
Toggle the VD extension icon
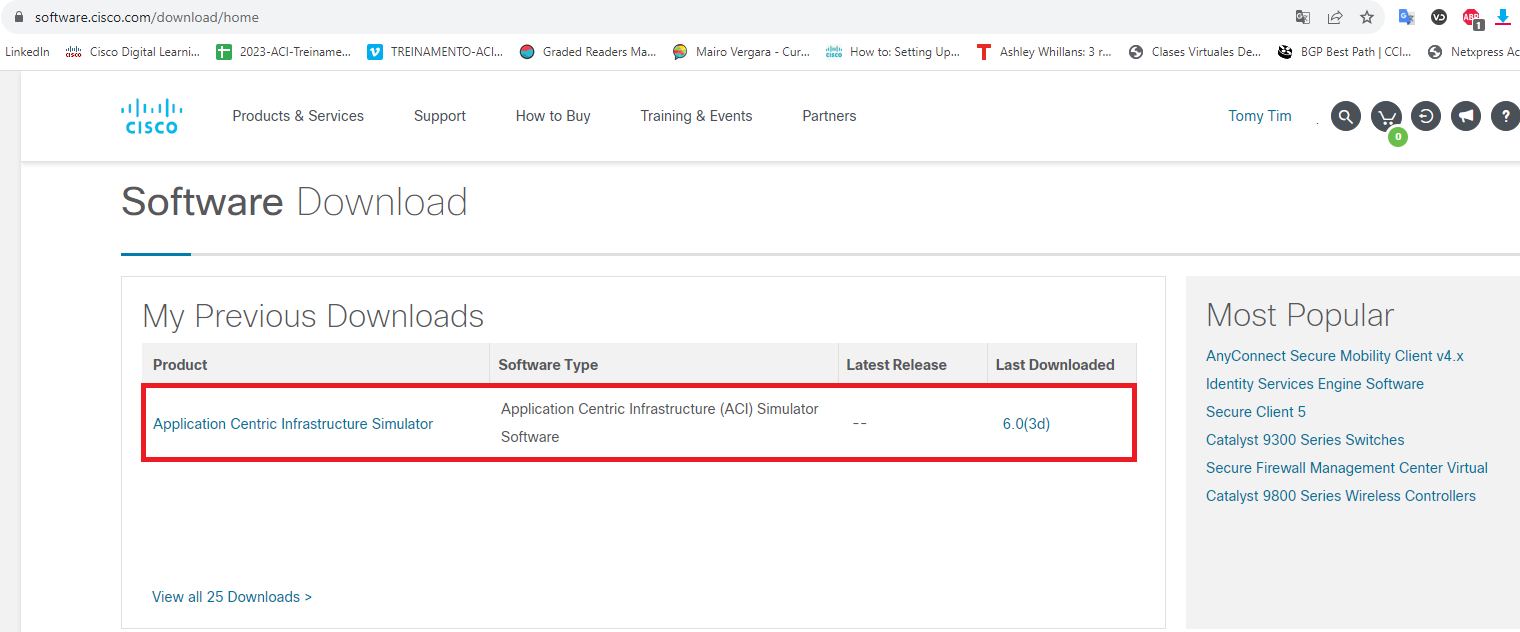(x=1438, y=17)
